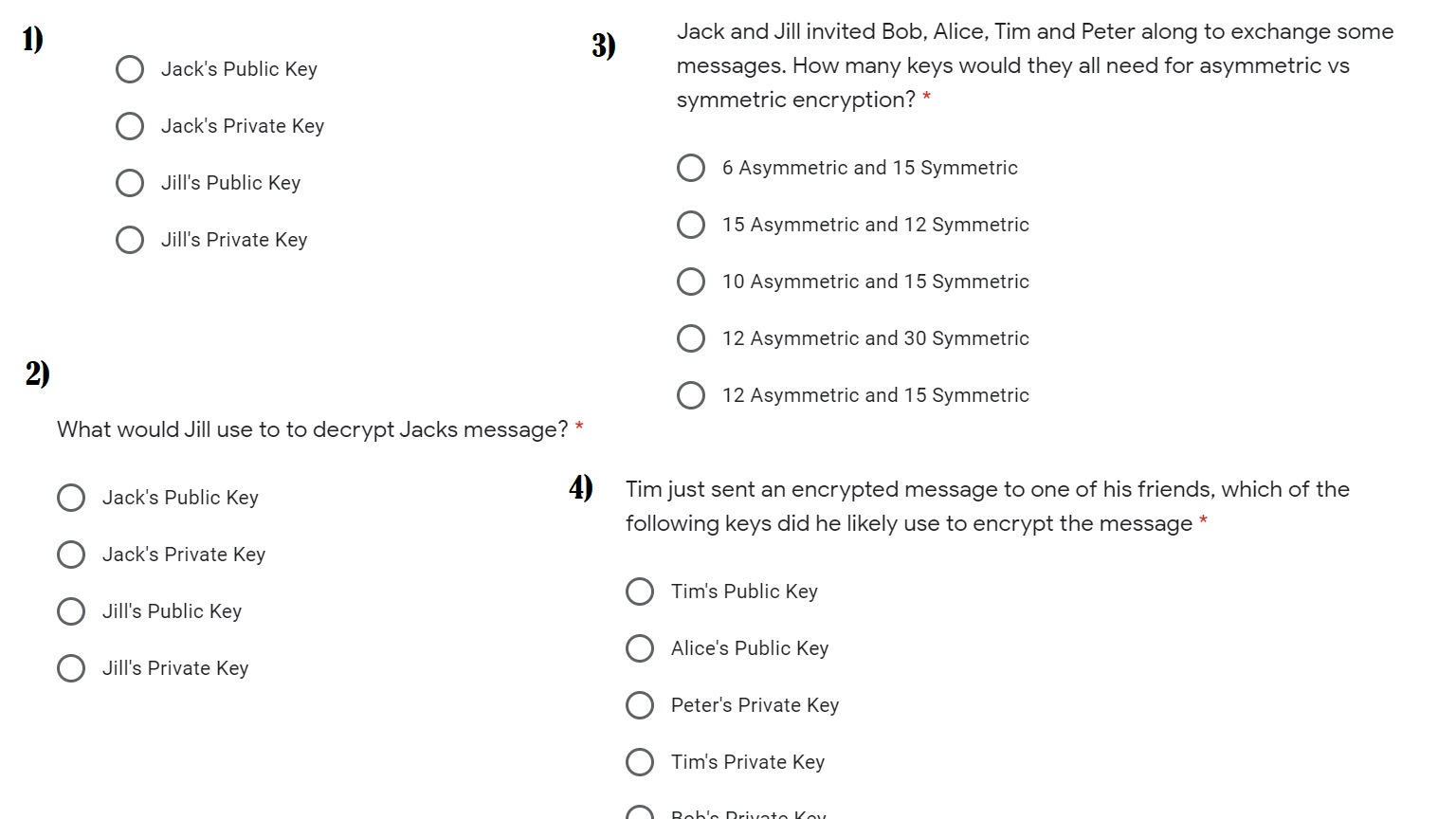
Task: Choose Jack's Private Key for question 2
Action: [71, 555]
